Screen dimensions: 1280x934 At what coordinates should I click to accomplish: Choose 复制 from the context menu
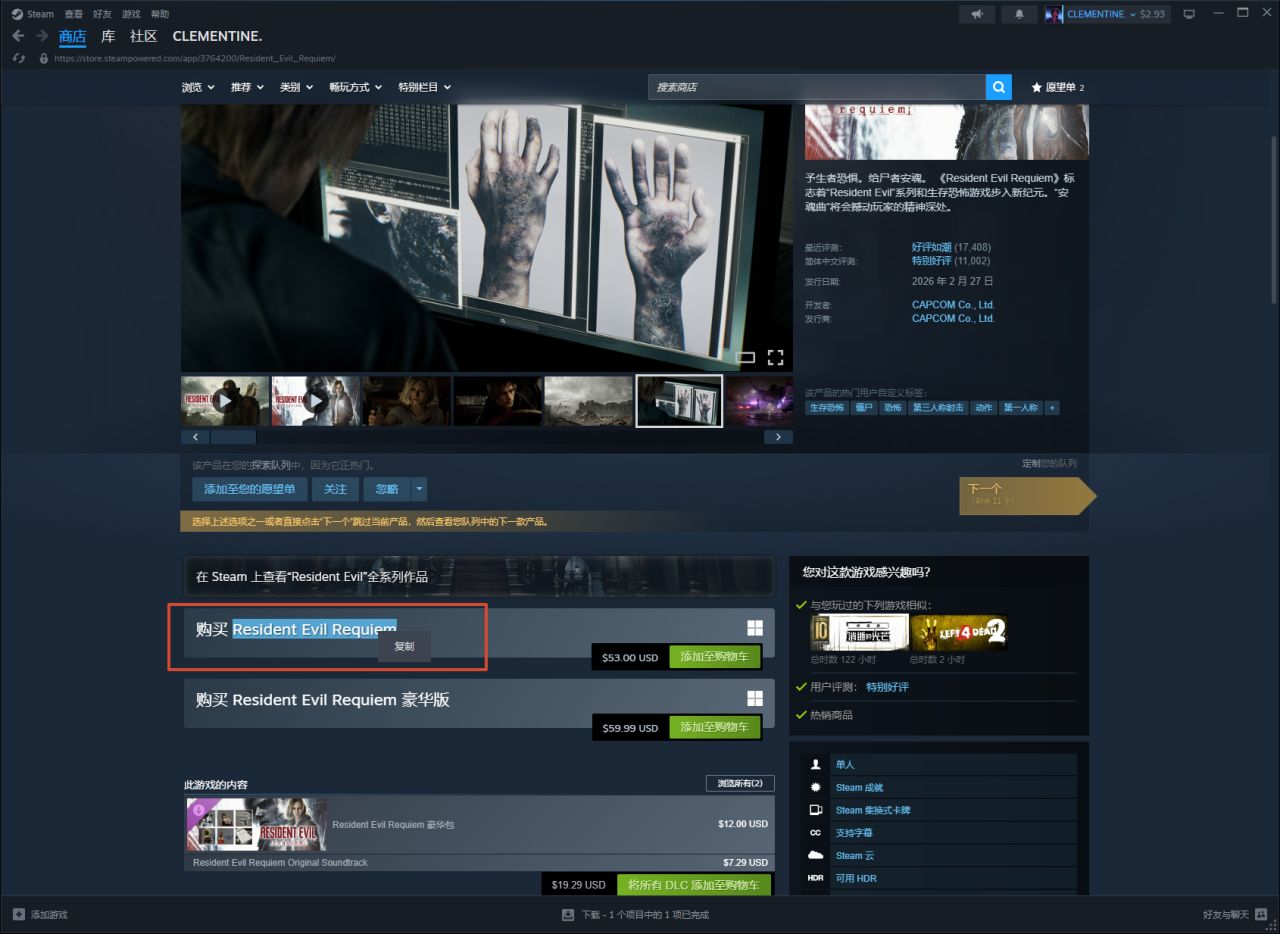tap(404, 646)
